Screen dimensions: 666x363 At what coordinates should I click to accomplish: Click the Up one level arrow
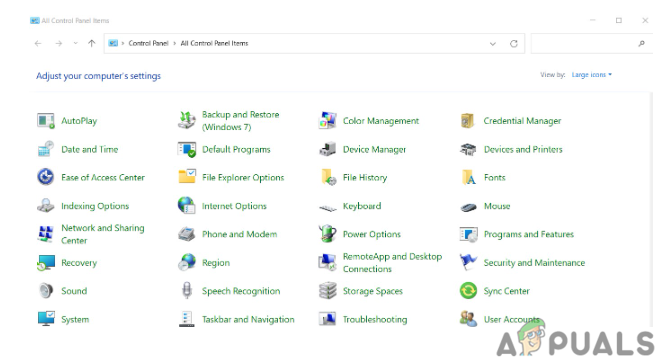[x=91, y=43]
